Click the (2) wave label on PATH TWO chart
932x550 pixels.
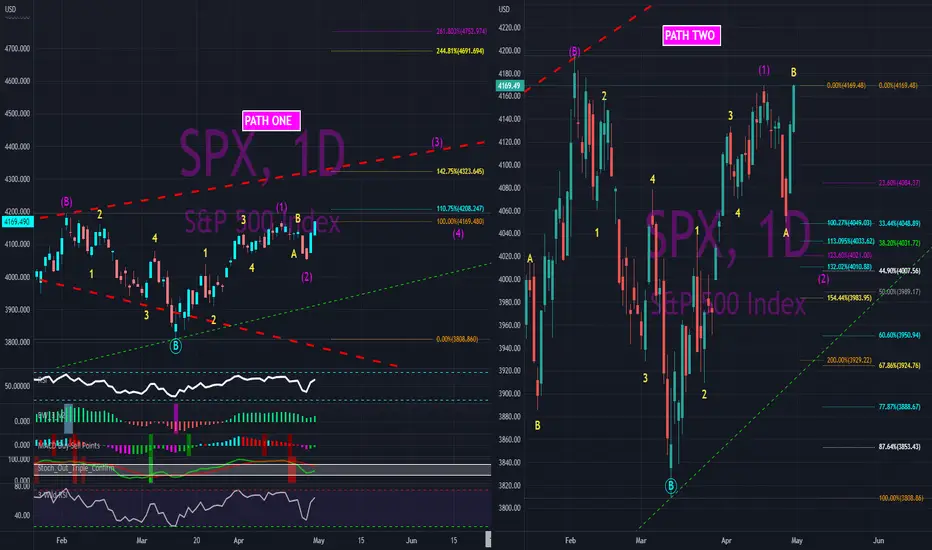click(823, 279)
